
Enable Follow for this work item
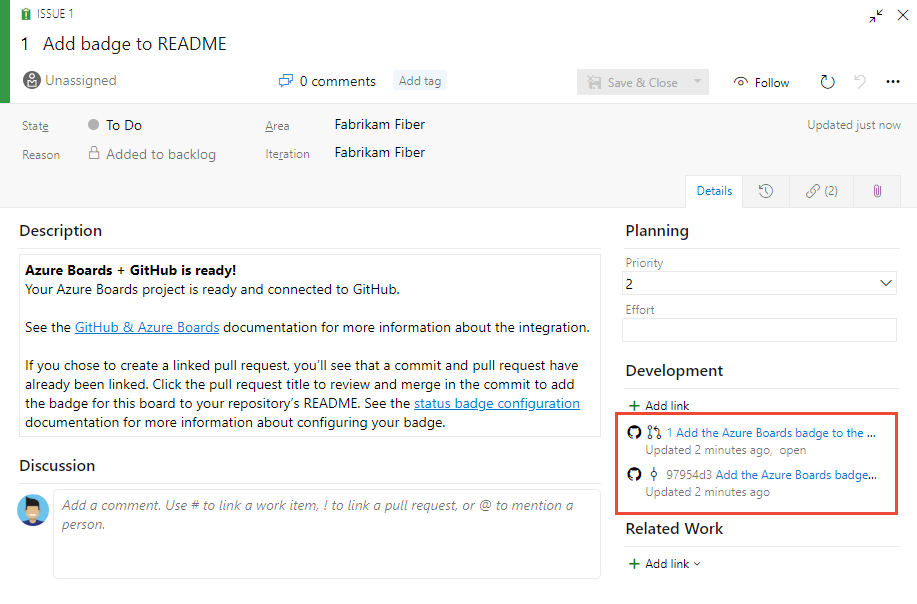coord(760,82)
